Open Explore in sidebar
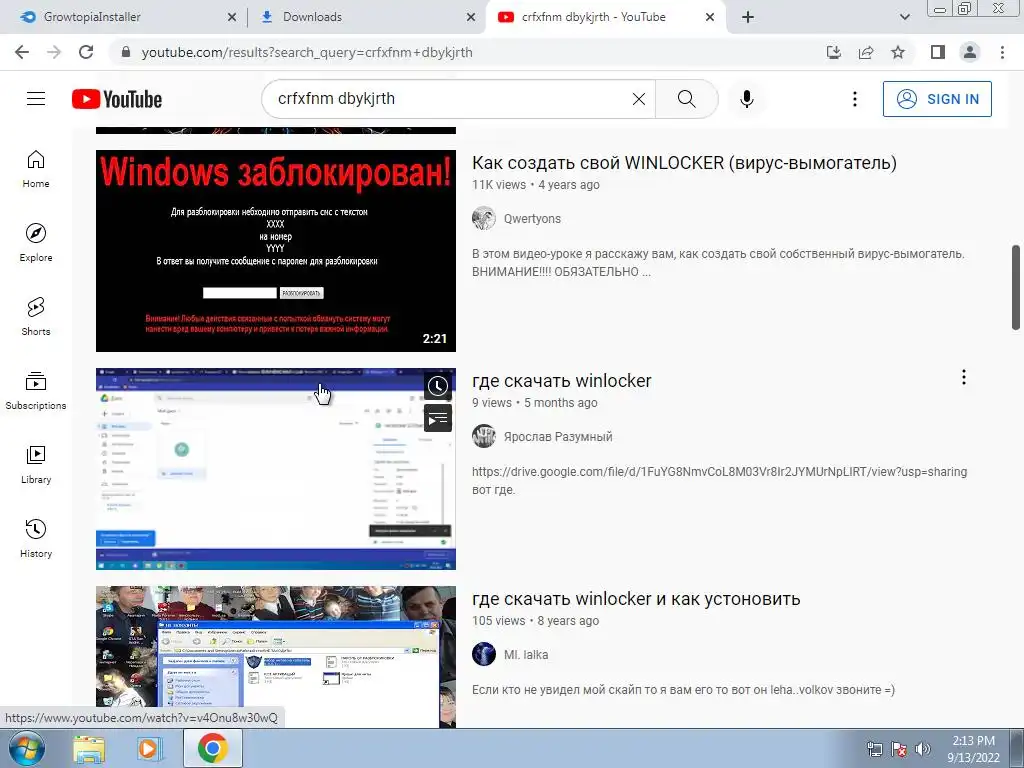This screenshot has height=768, width=1024. [x=36, y=243]
